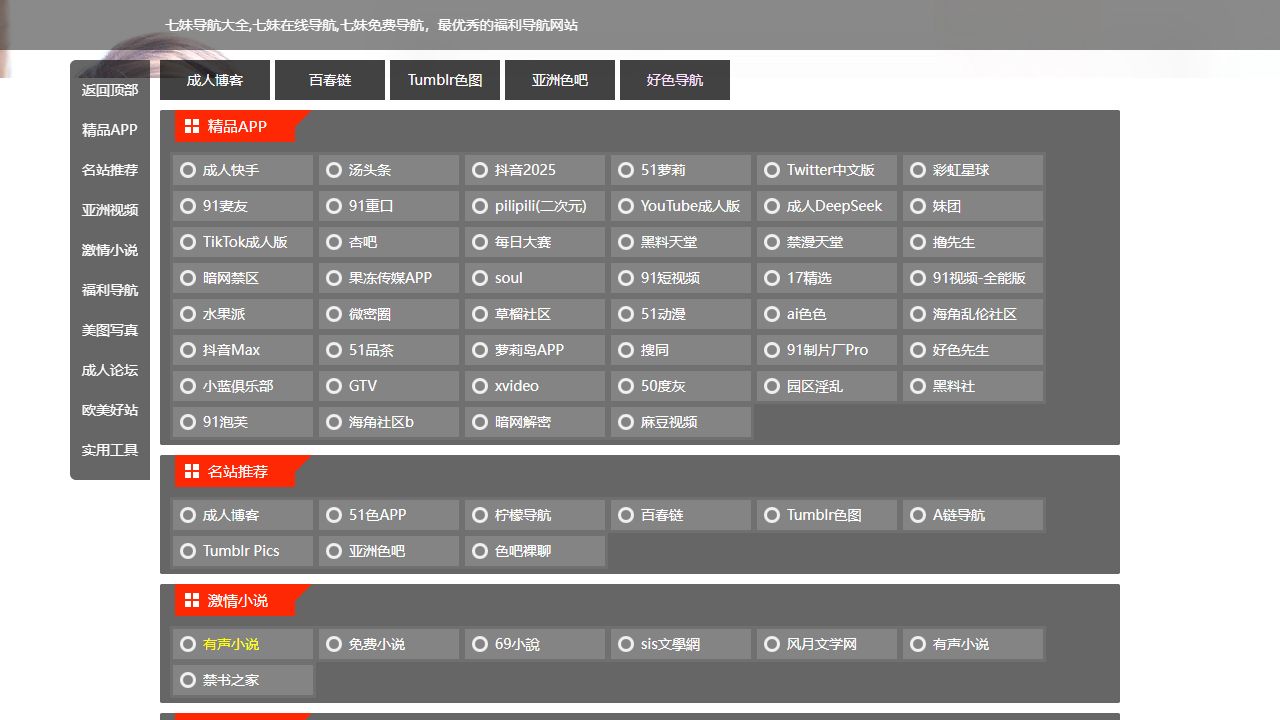Click the 好色导航 button
Viewport: 1280px width, 720px height.
(675, 80)
